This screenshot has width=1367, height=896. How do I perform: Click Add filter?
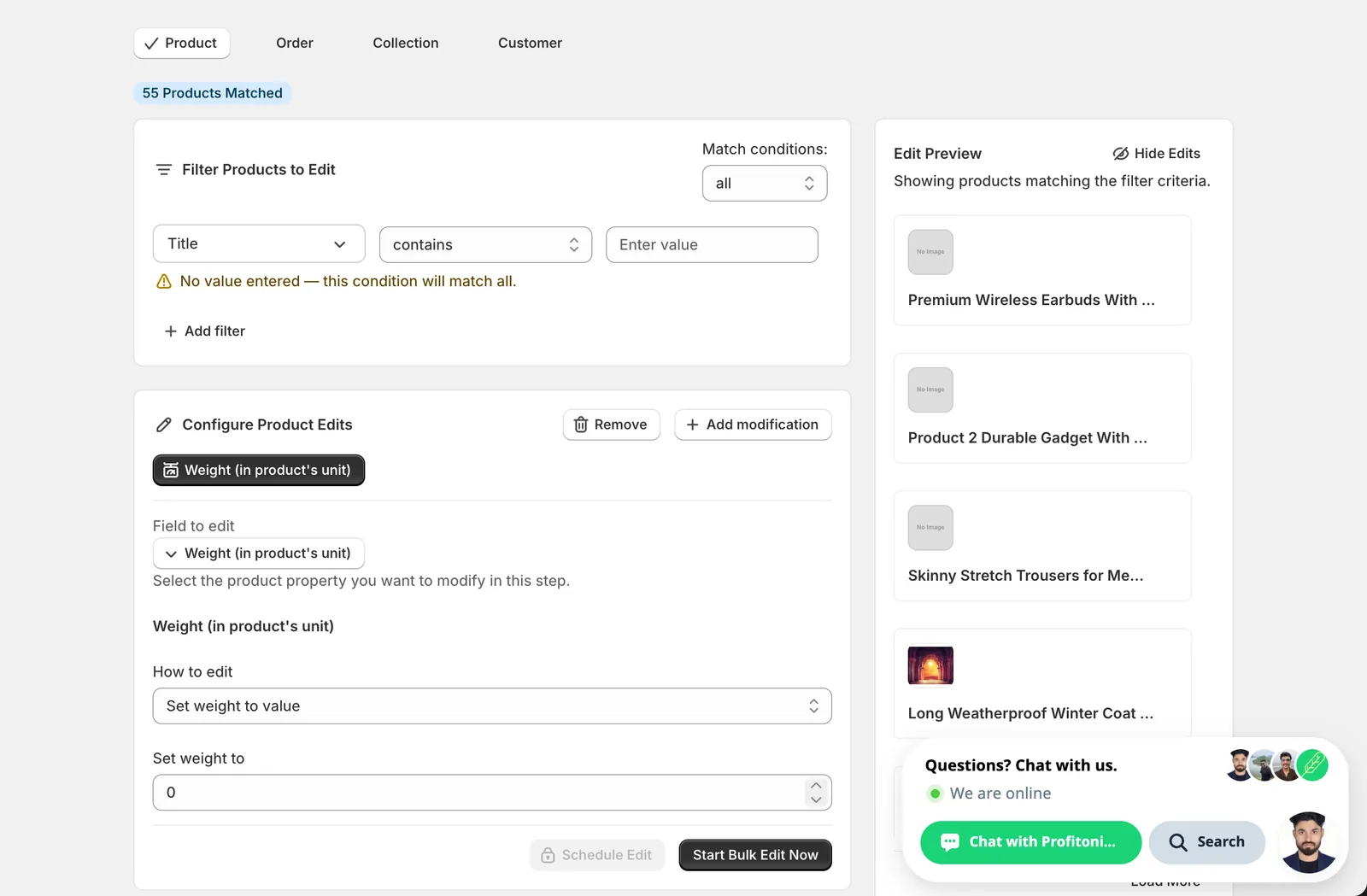click(x=205, y=331)
